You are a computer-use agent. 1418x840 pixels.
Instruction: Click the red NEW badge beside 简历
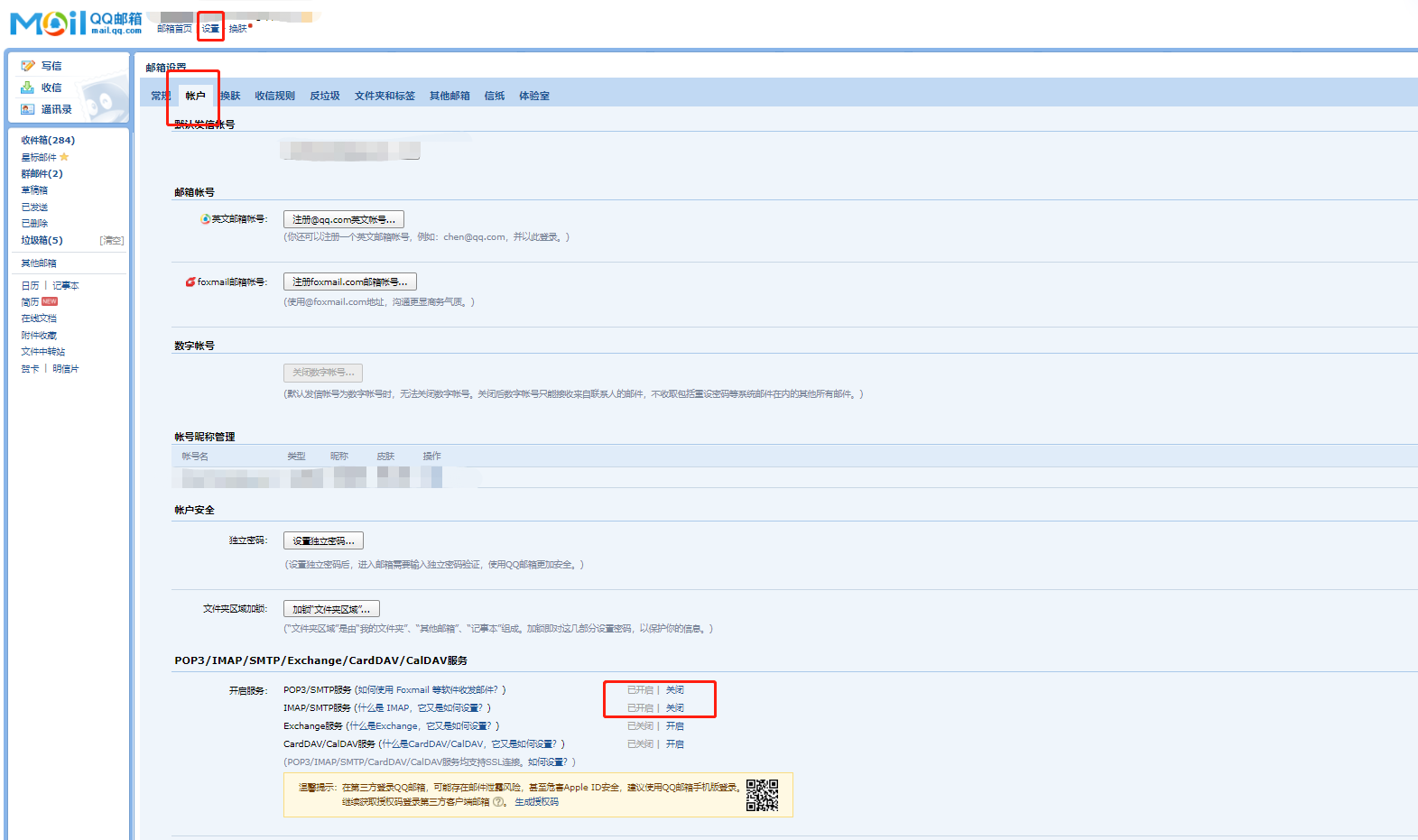coord(50,301)
